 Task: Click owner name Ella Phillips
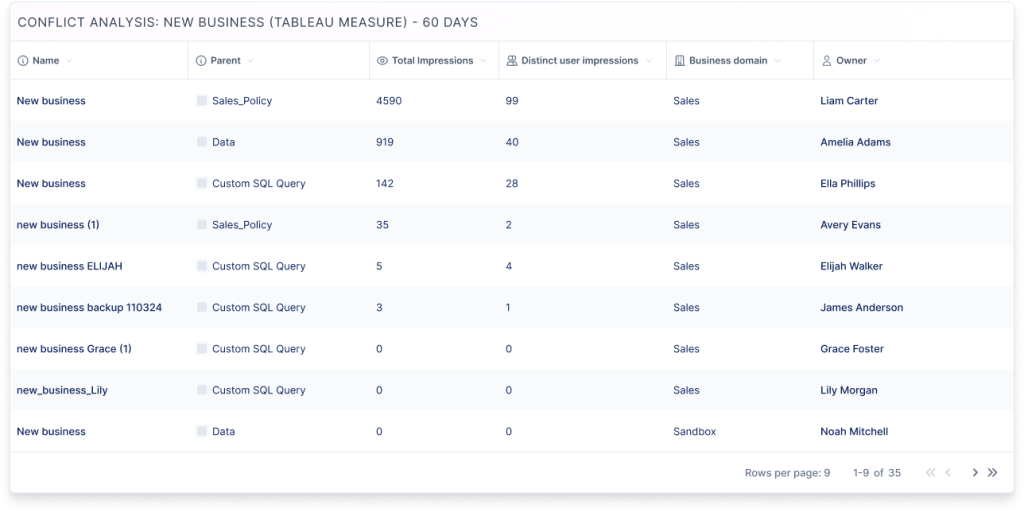[848, 183]
